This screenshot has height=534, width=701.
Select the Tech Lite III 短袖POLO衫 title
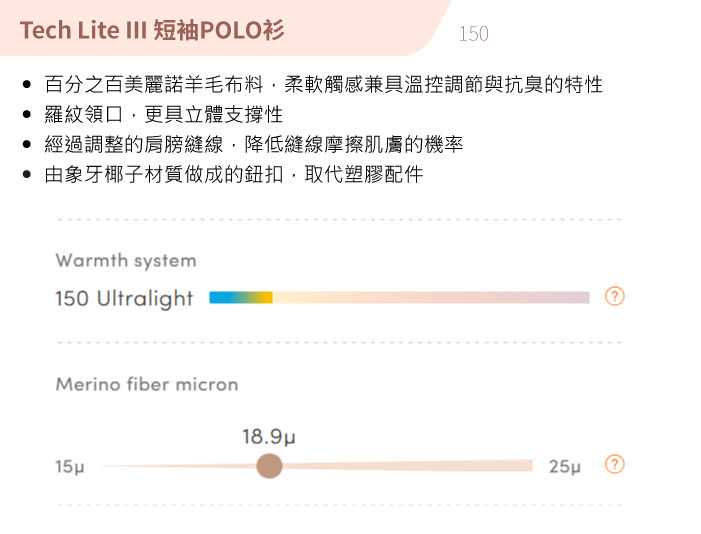pyautogui.click(x=152, y=30)
